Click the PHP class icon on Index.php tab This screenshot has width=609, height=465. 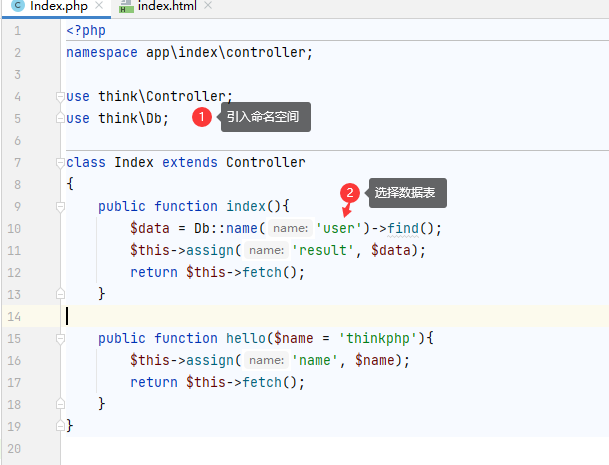(x=17, y=7)
